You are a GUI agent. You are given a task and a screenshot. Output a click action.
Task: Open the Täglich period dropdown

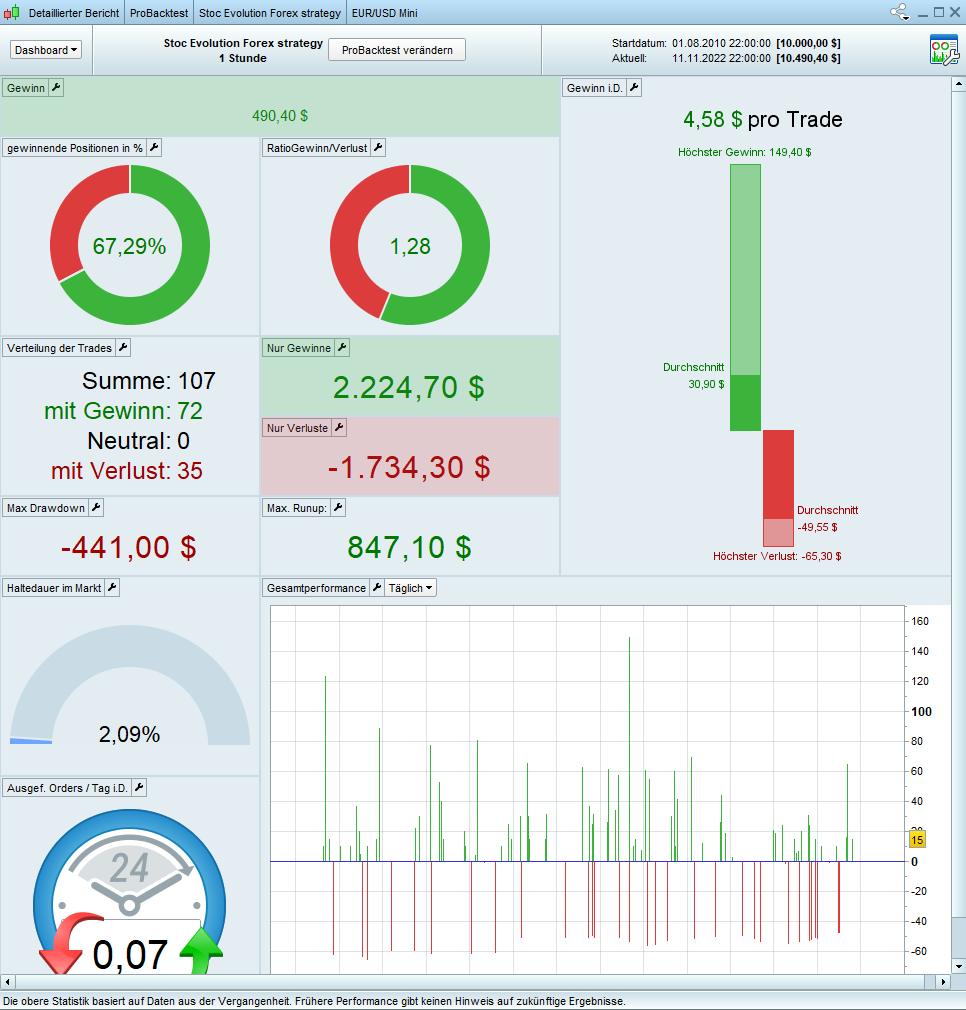tap(410, 587)
